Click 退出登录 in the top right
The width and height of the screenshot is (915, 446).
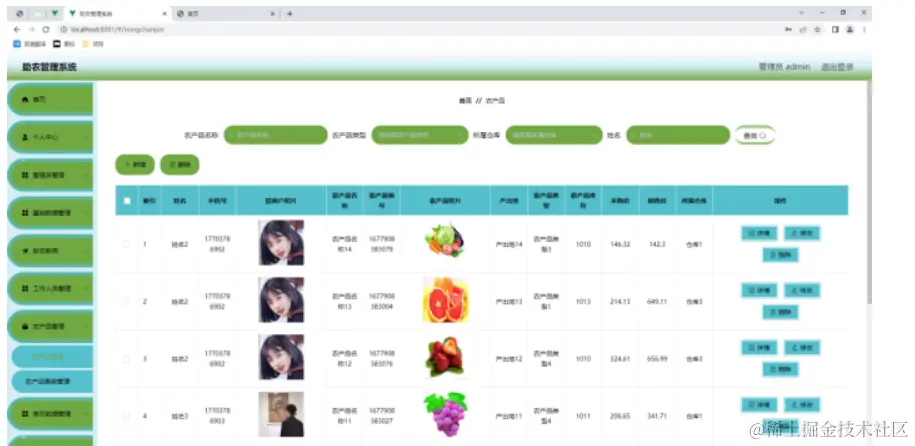pyautogui.click(x=837, y=67)
